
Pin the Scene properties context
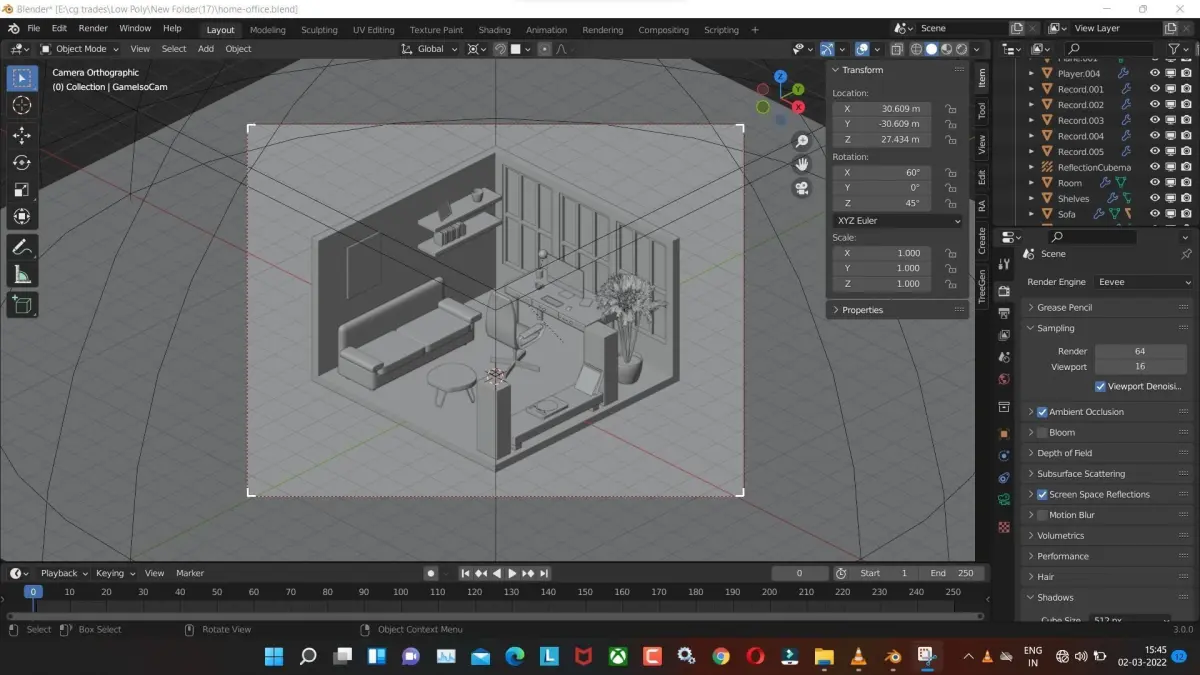(x=1185, y=254)
